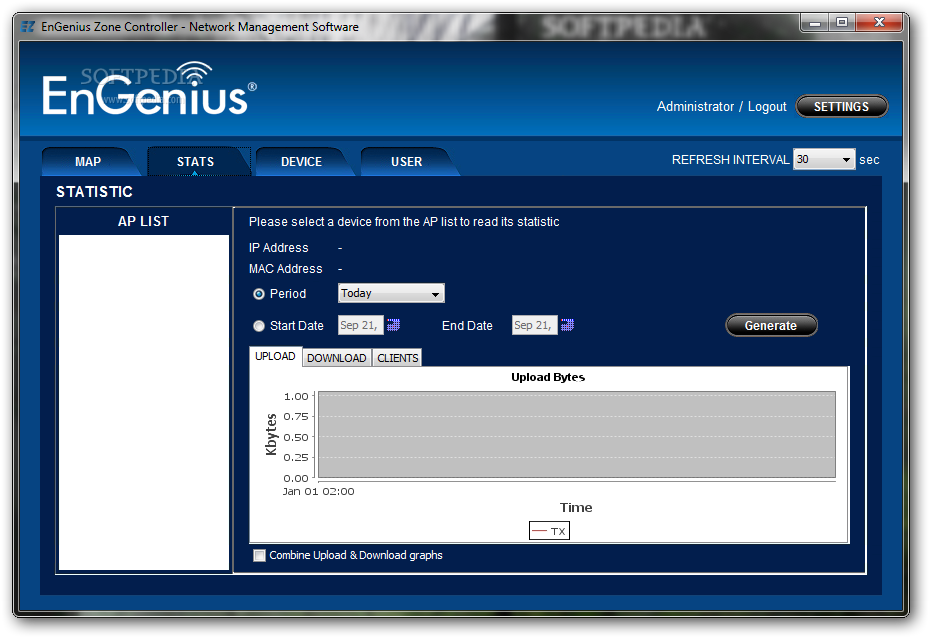Screen dimensions: 930x638
Task: Enable Combine Upload & Download graphs checkbox
Action: (x=259, y=556)
